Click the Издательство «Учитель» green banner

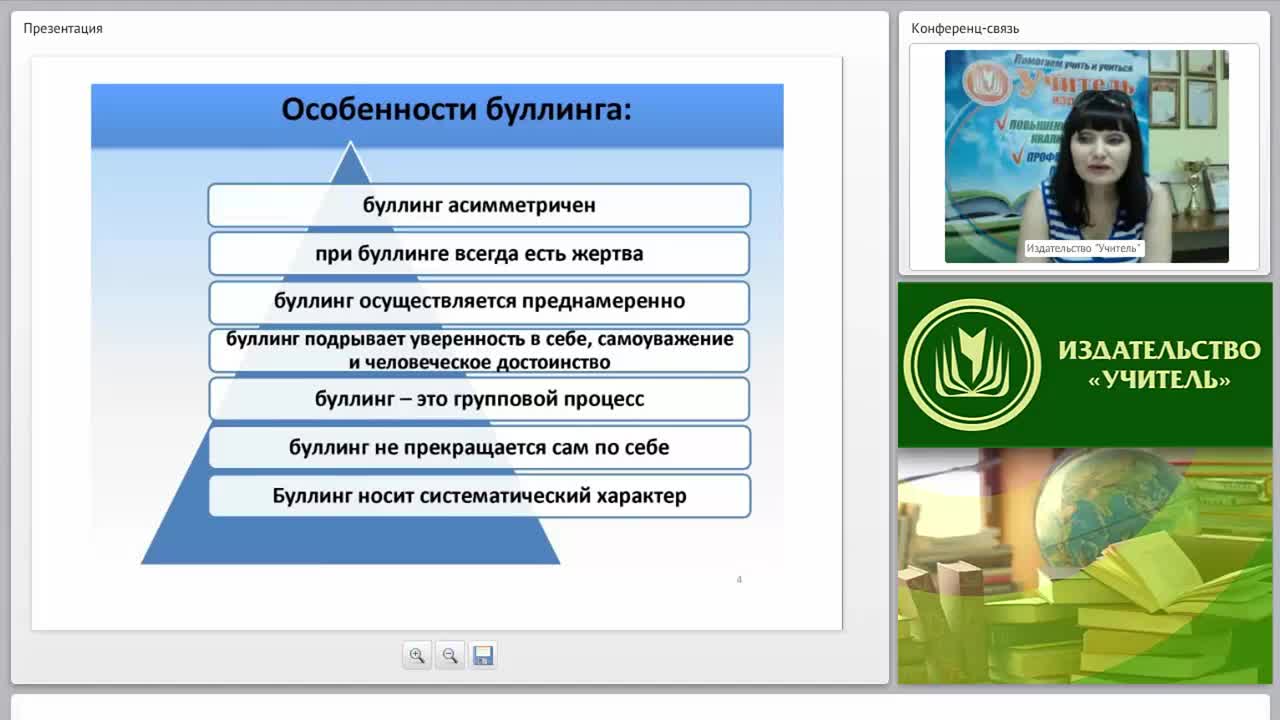coord(1085,365)
